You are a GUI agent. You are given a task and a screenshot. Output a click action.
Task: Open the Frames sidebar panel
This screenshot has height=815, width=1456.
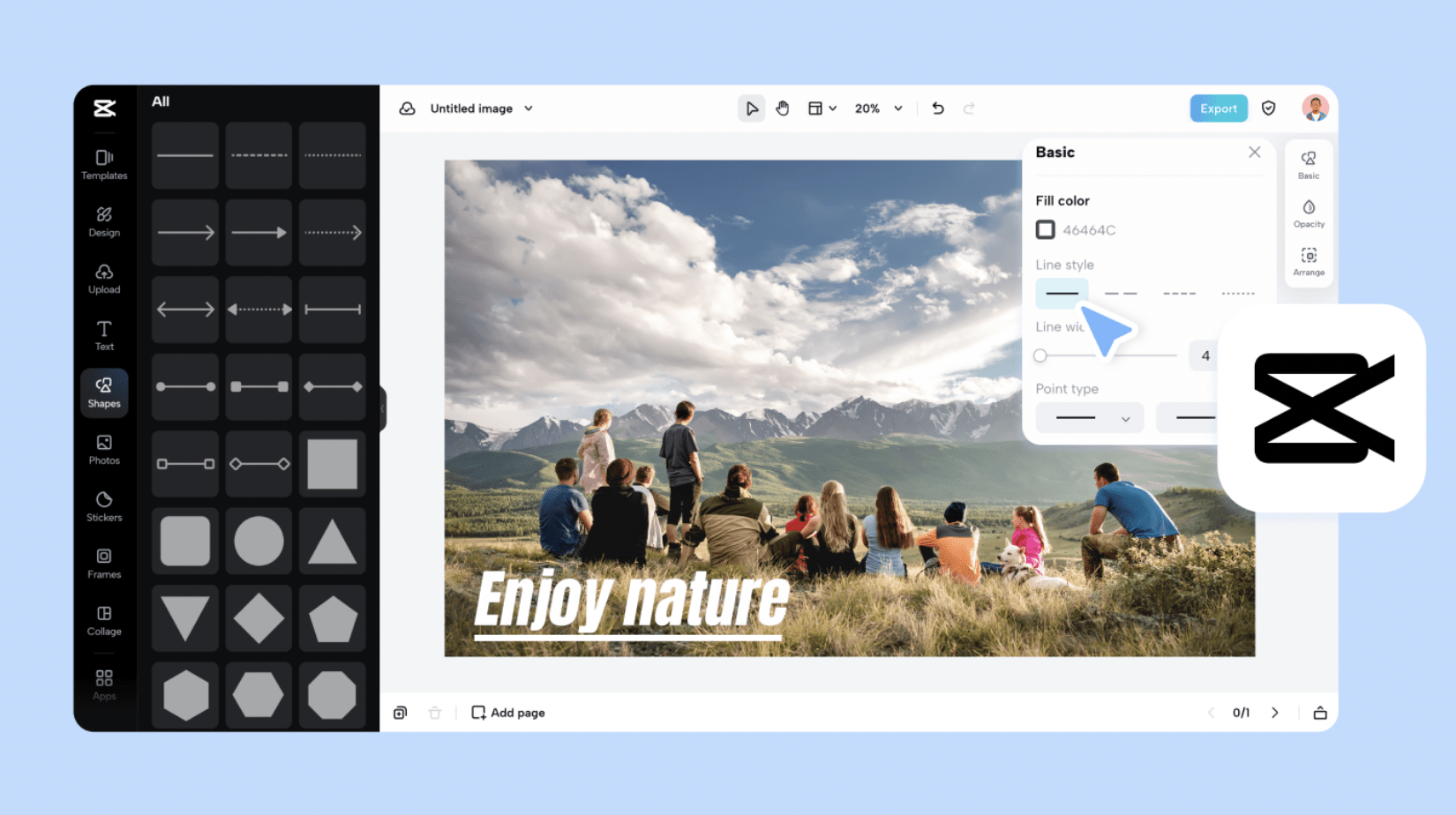[104, 563]
